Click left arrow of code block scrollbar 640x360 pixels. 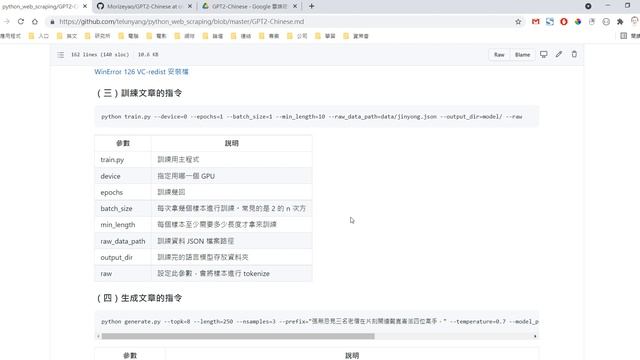(98, 336)
